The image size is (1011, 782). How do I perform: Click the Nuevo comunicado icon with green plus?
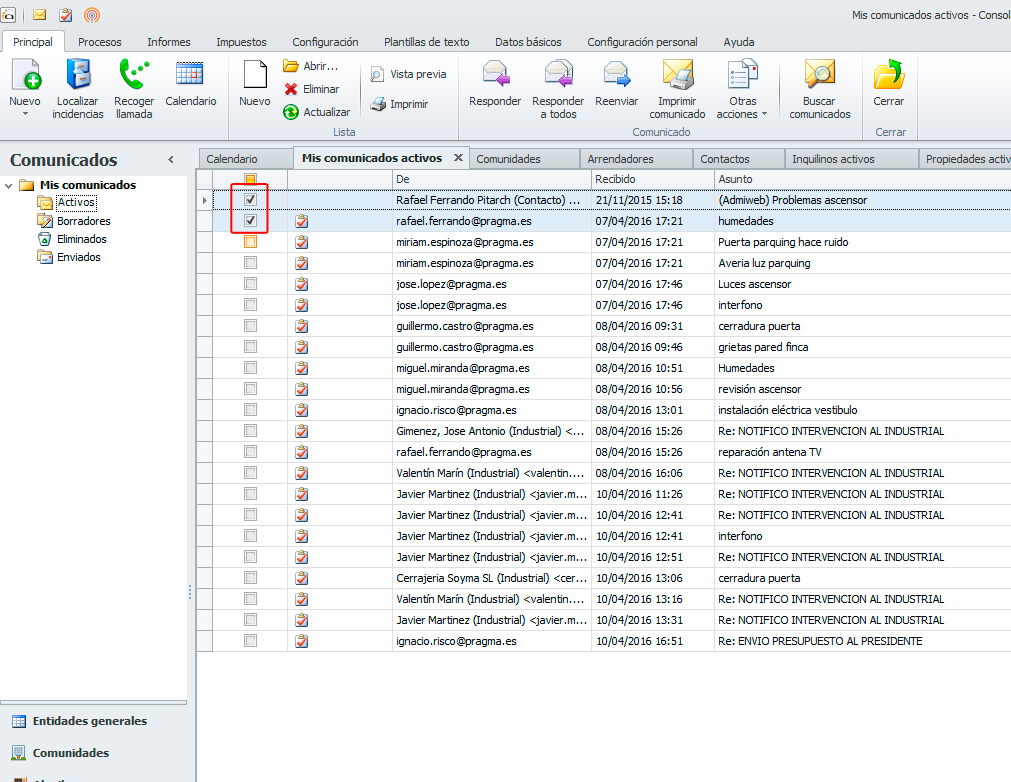[26, 74]
